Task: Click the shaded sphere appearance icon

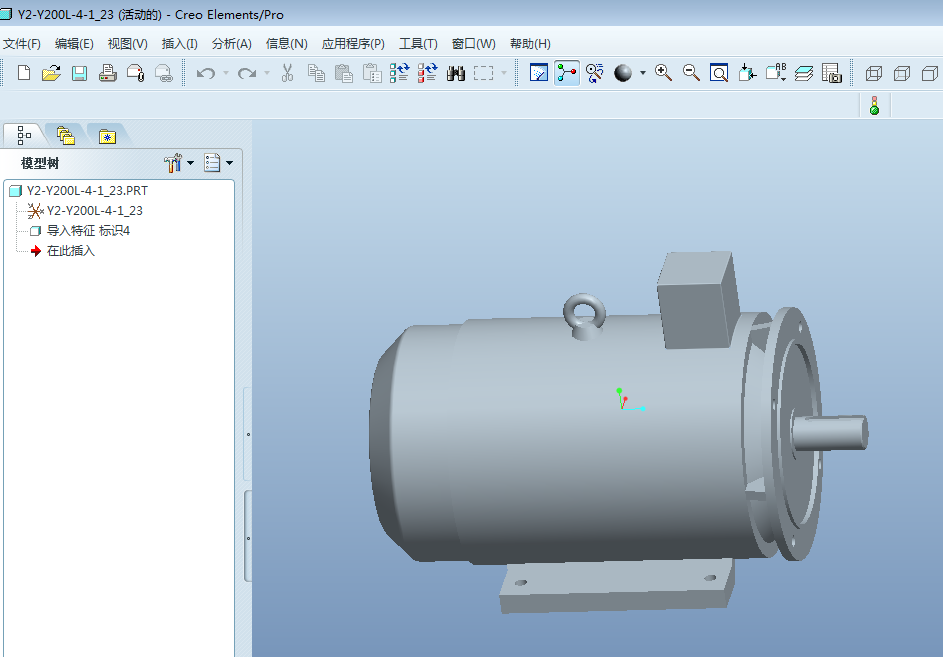Action: point(623,73)
